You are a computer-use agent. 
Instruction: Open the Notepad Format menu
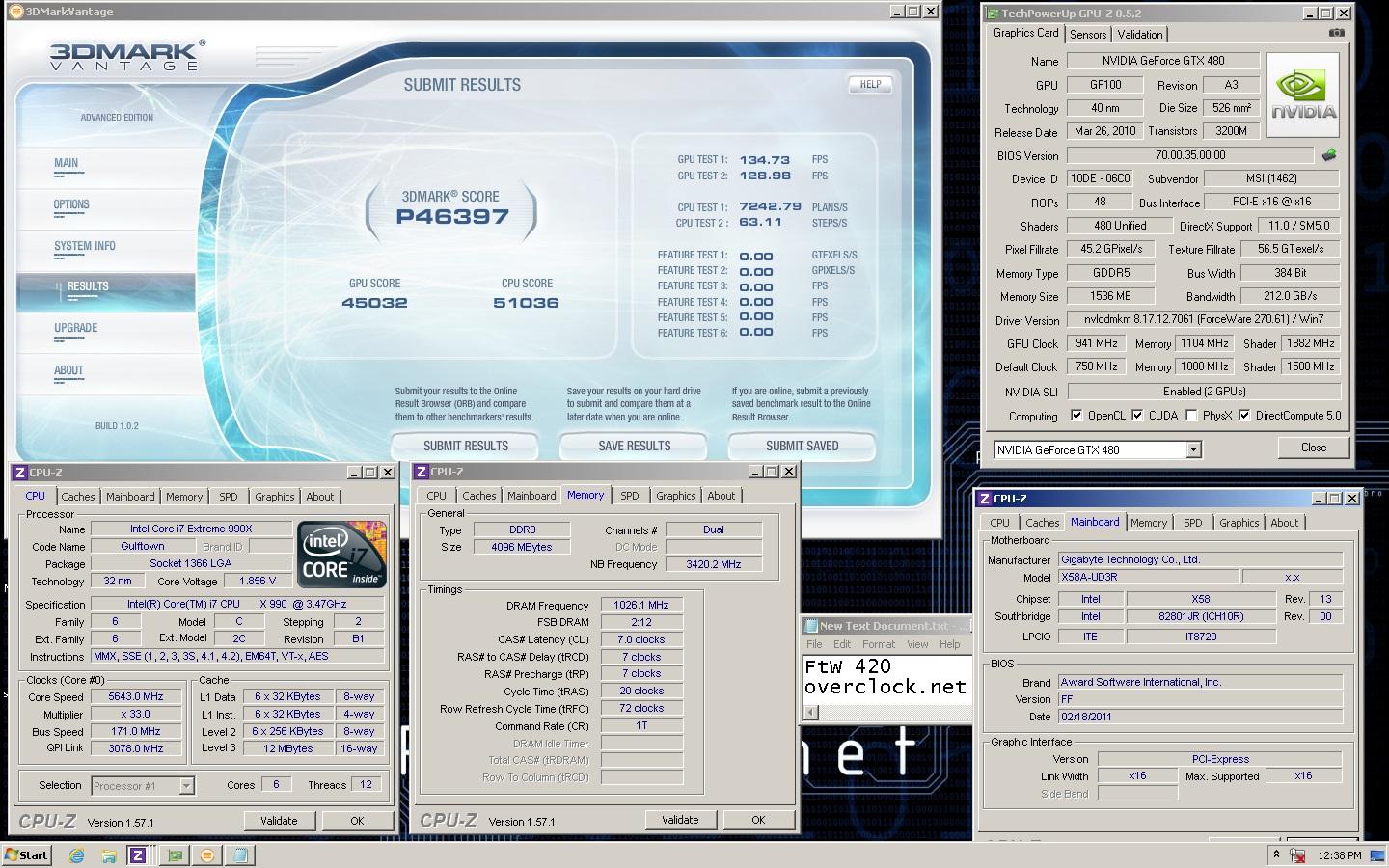click(878, 644)
